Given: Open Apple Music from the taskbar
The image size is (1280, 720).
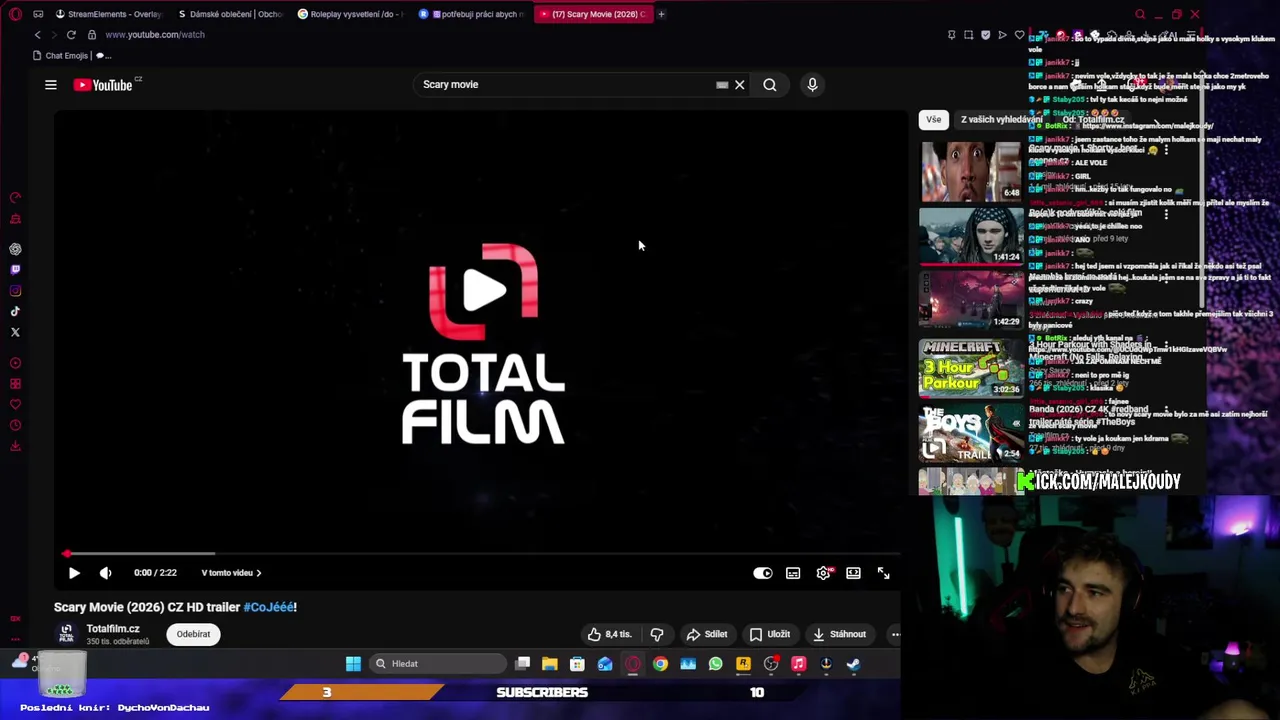Looking at the screenshot, I should coord(798,664).
